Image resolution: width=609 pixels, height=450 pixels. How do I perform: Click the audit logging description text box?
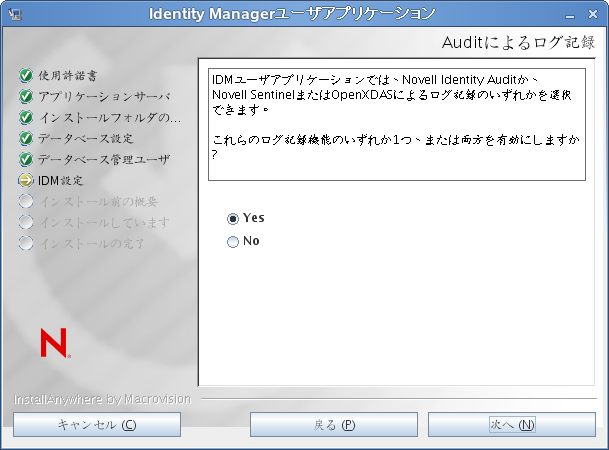(397, 124)
